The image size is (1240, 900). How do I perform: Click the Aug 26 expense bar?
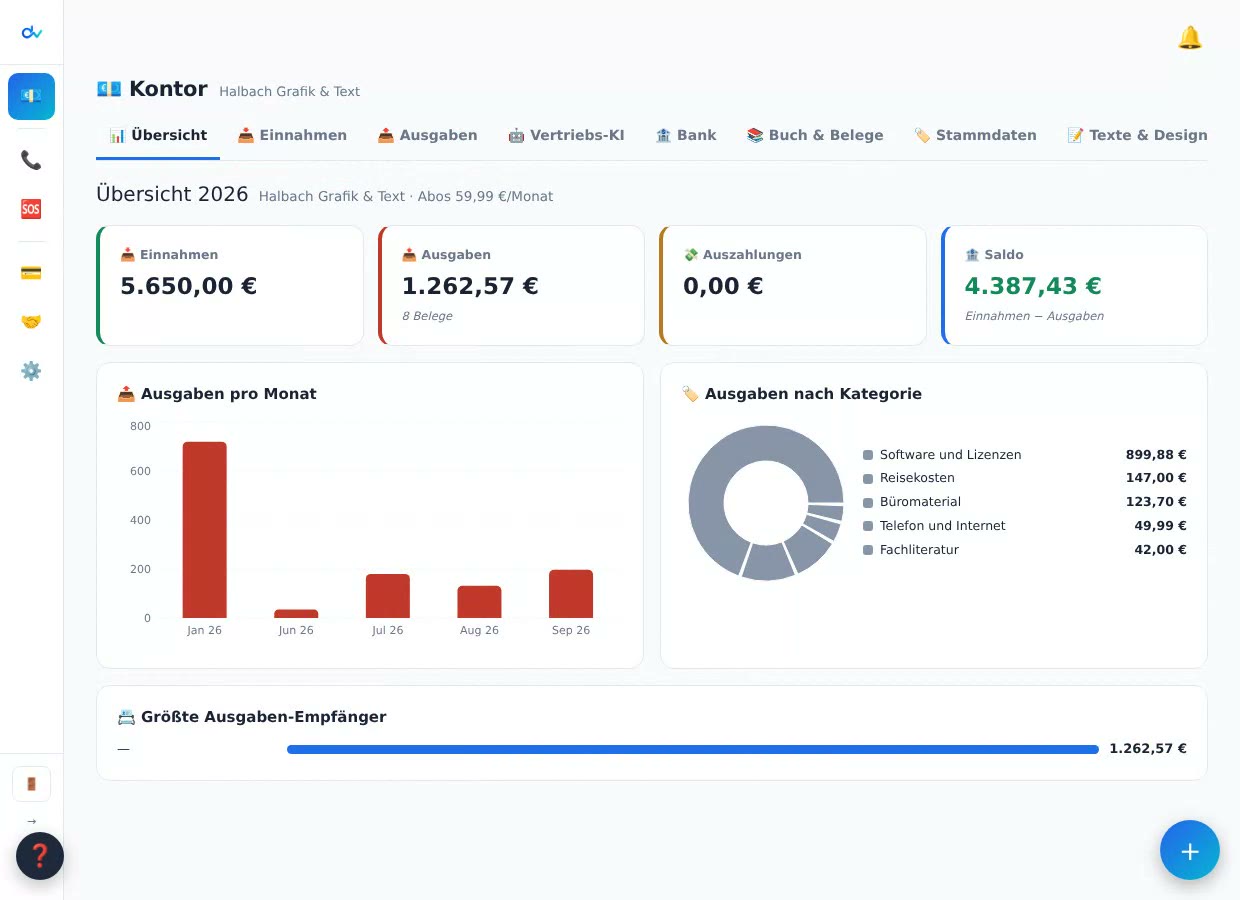[479, 602]
